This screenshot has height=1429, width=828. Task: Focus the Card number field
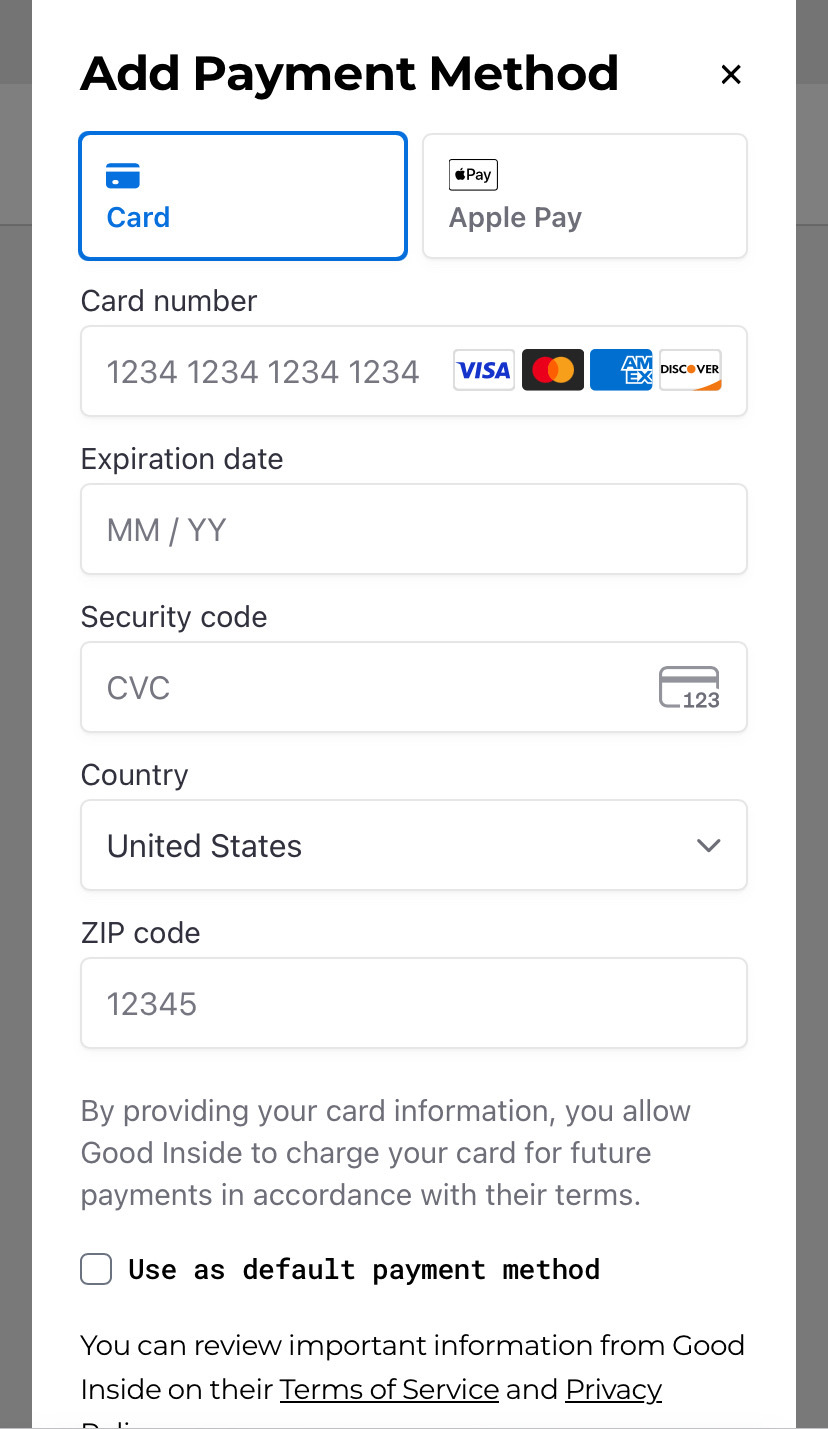click(x=414, y=371)
